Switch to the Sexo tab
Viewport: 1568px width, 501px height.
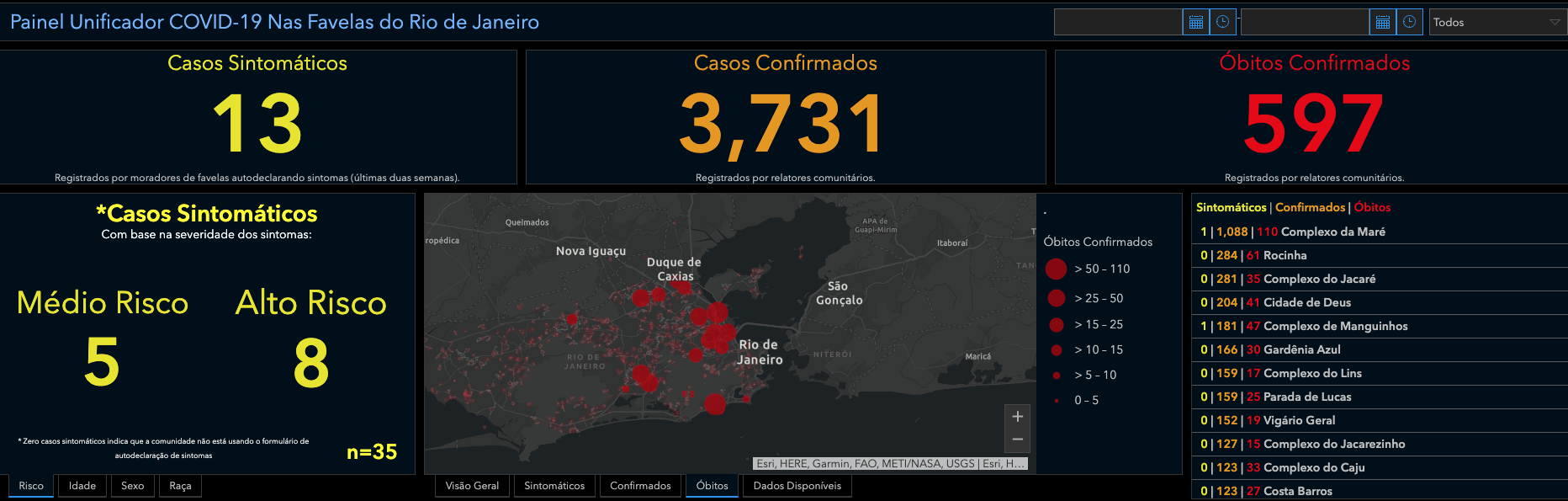(x=132, y=486)
